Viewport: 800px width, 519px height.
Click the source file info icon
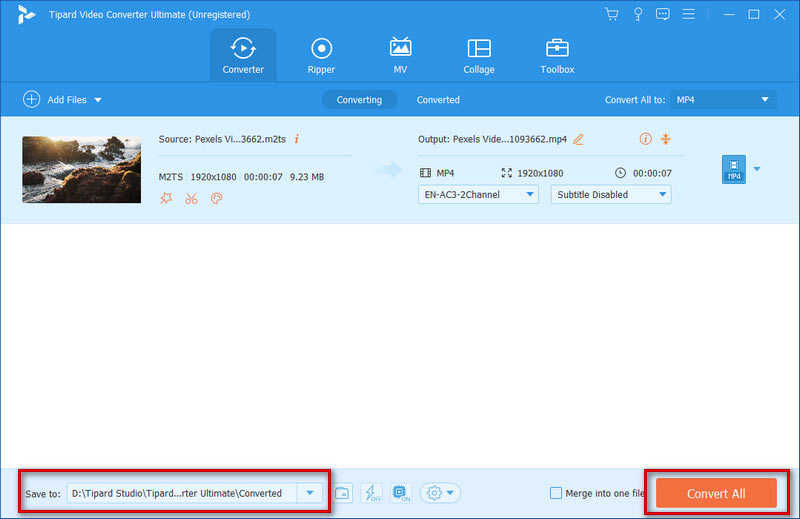pos(296,139)
